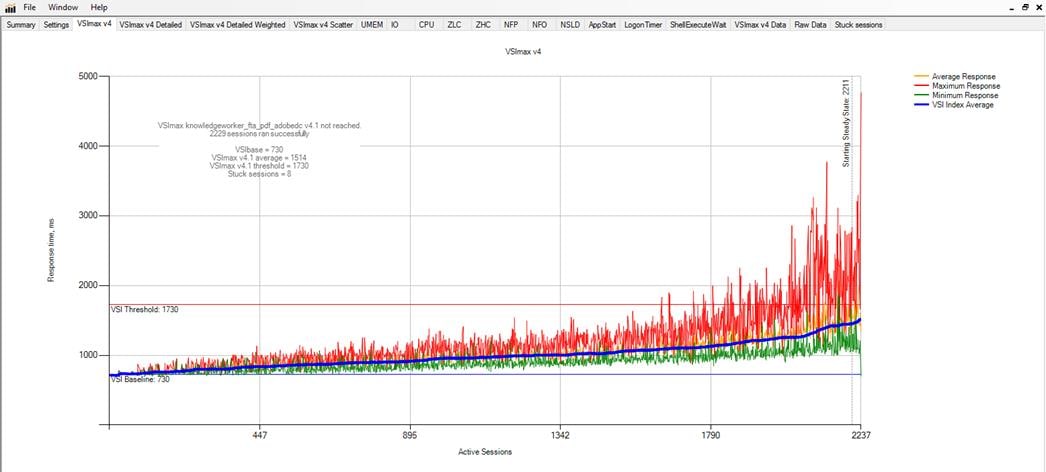This screenshot has height=472, width=1046.
Task: Switch to the UMEM tab
Action: pos(372,25)
